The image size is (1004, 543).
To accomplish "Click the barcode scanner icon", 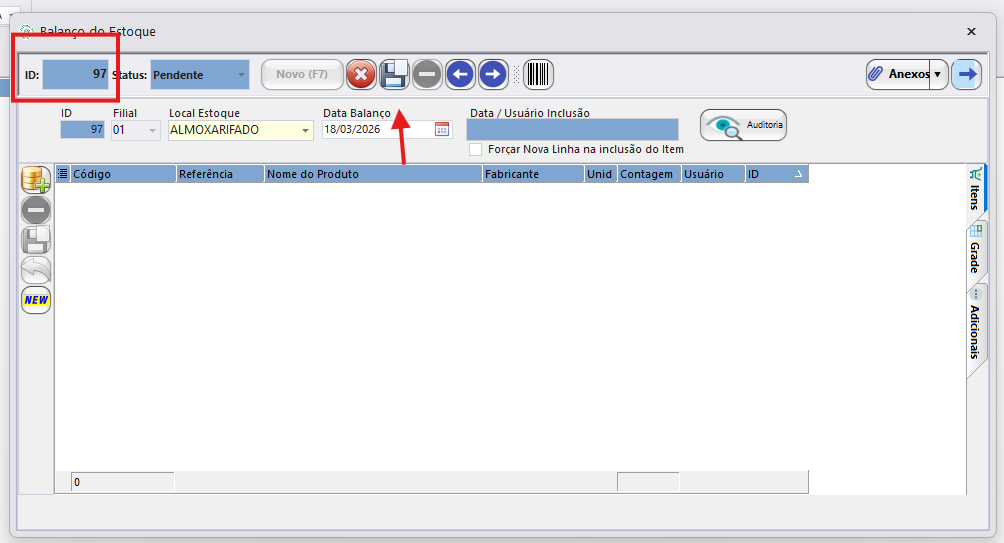I will [x=538, y=75].
